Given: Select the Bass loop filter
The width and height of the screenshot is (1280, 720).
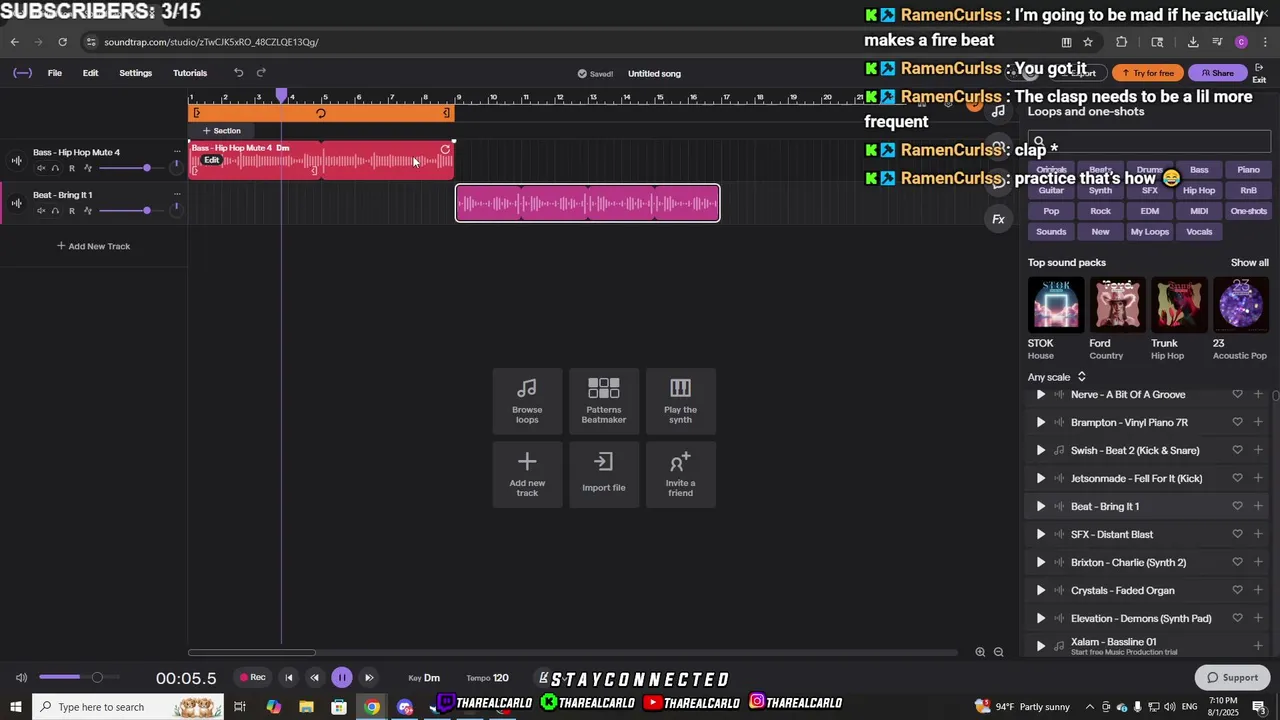Looking at the screenshot, I should (1199, 170).
